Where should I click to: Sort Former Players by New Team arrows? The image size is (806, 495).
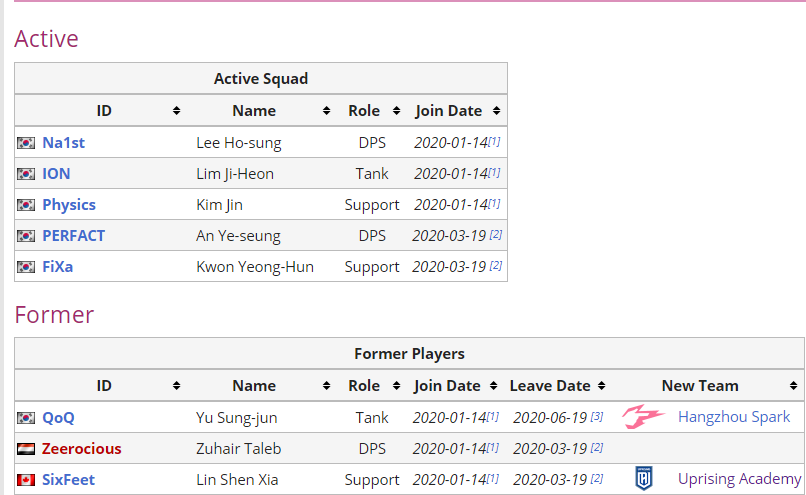[x=794, y=386]
